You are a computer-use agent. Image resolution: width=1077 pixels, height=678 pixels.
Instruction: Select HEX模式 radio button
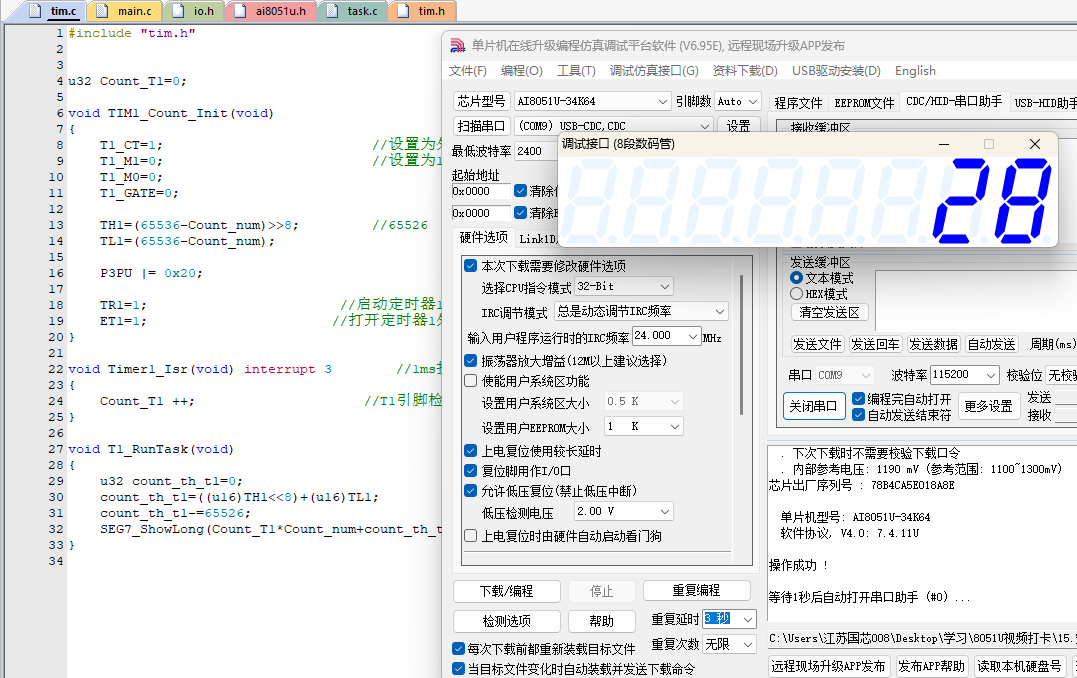click(x=797, y=294)
